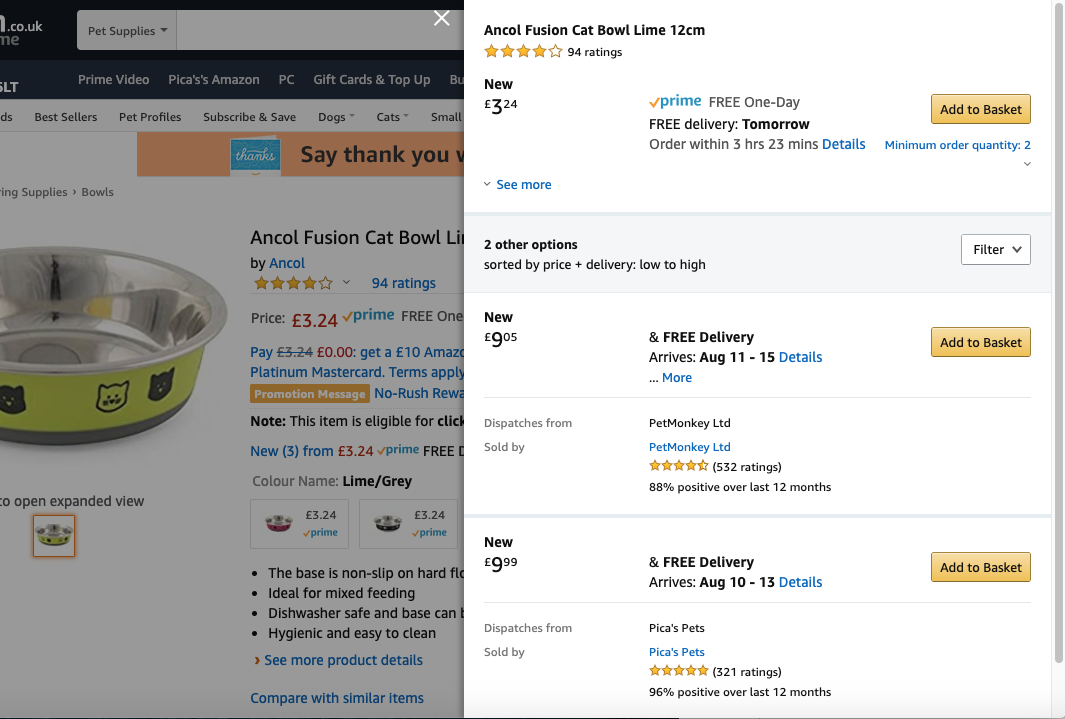Click Pica's Pets seller star rating
Image resolution: width=1065 pixels, height=719 pixels.
coord(679,671)
